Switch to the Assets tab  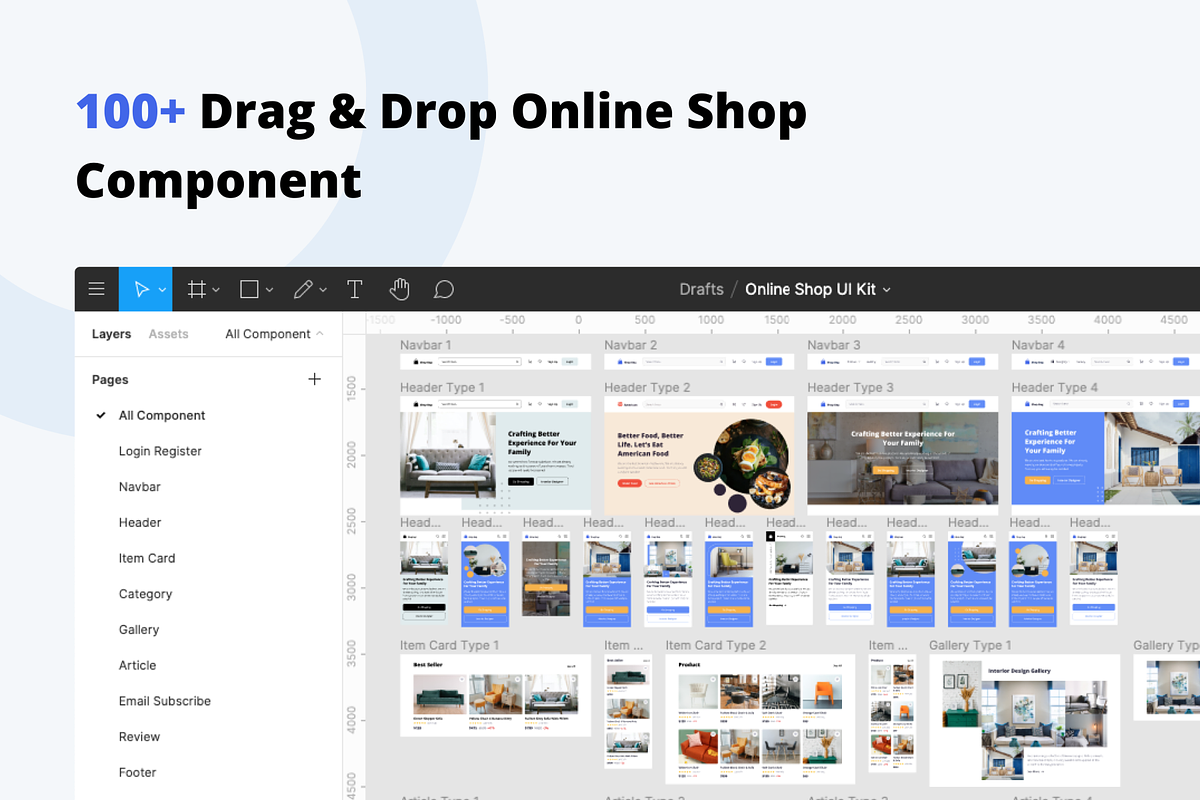click(x=168, y=334)
